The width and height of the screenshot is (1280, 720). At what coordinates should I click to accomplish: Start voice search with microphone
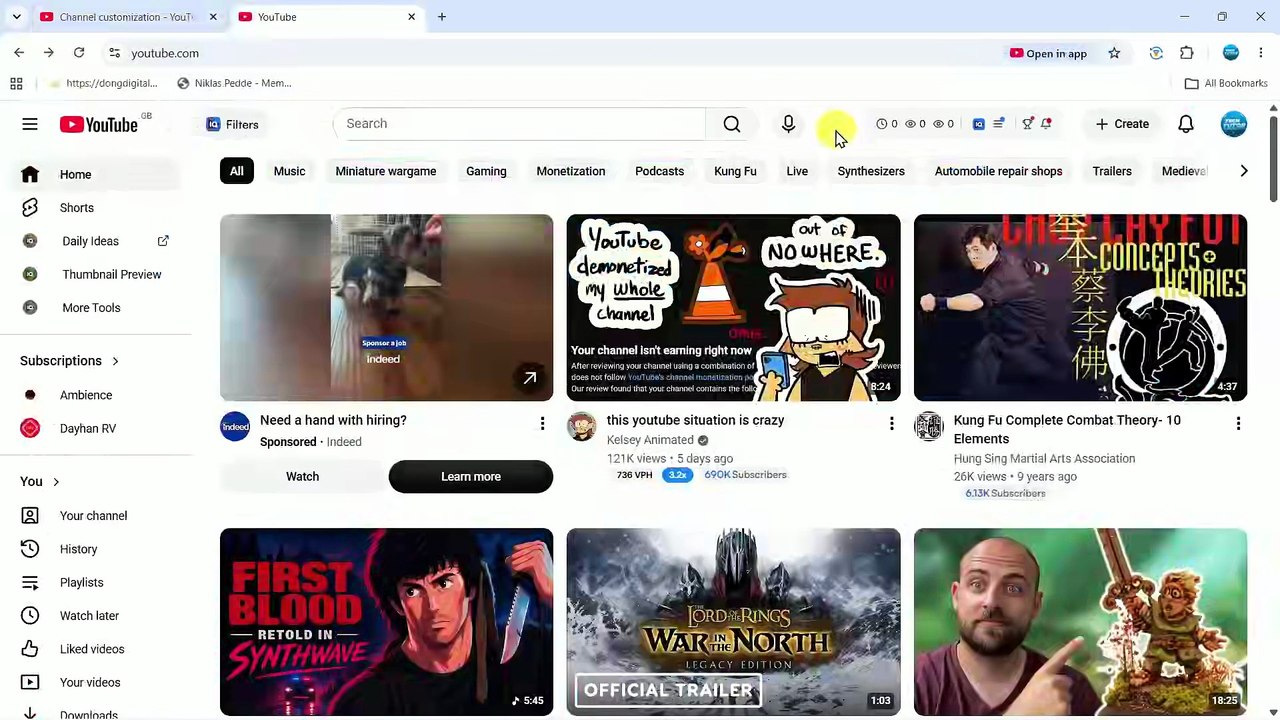point(788,124)
